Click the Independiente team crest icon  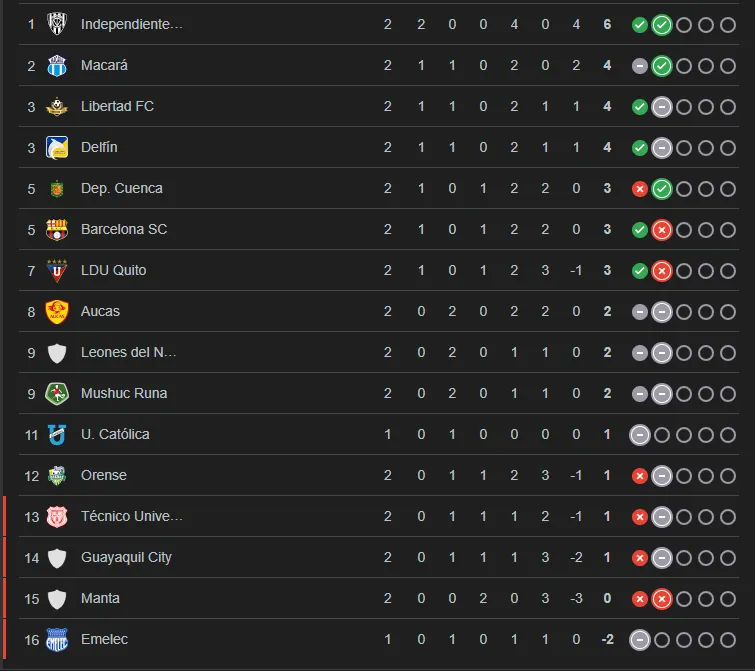(x=57, y=24)
